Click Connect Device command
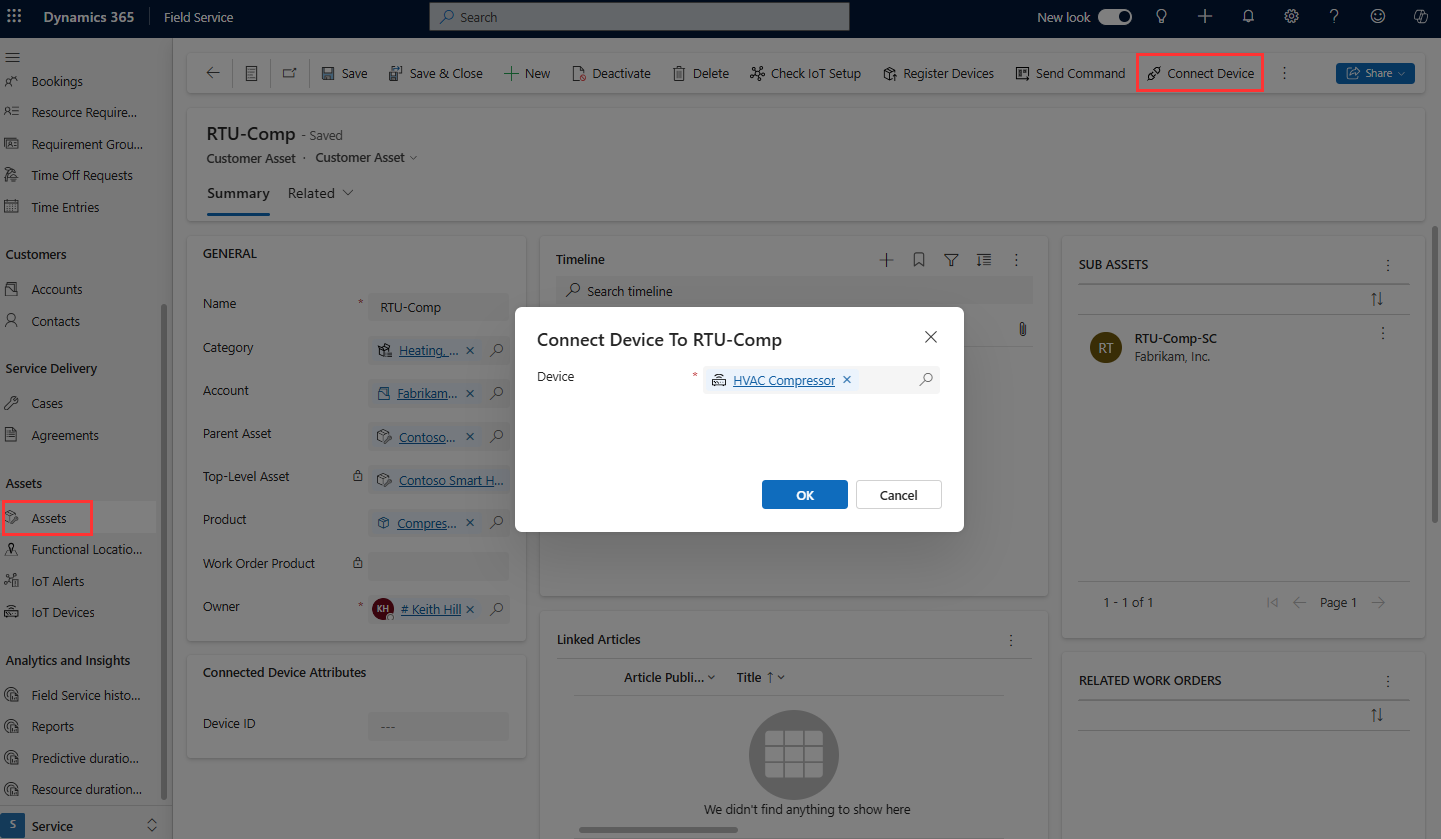1441x839 pixels. (x=1200, y=73)
